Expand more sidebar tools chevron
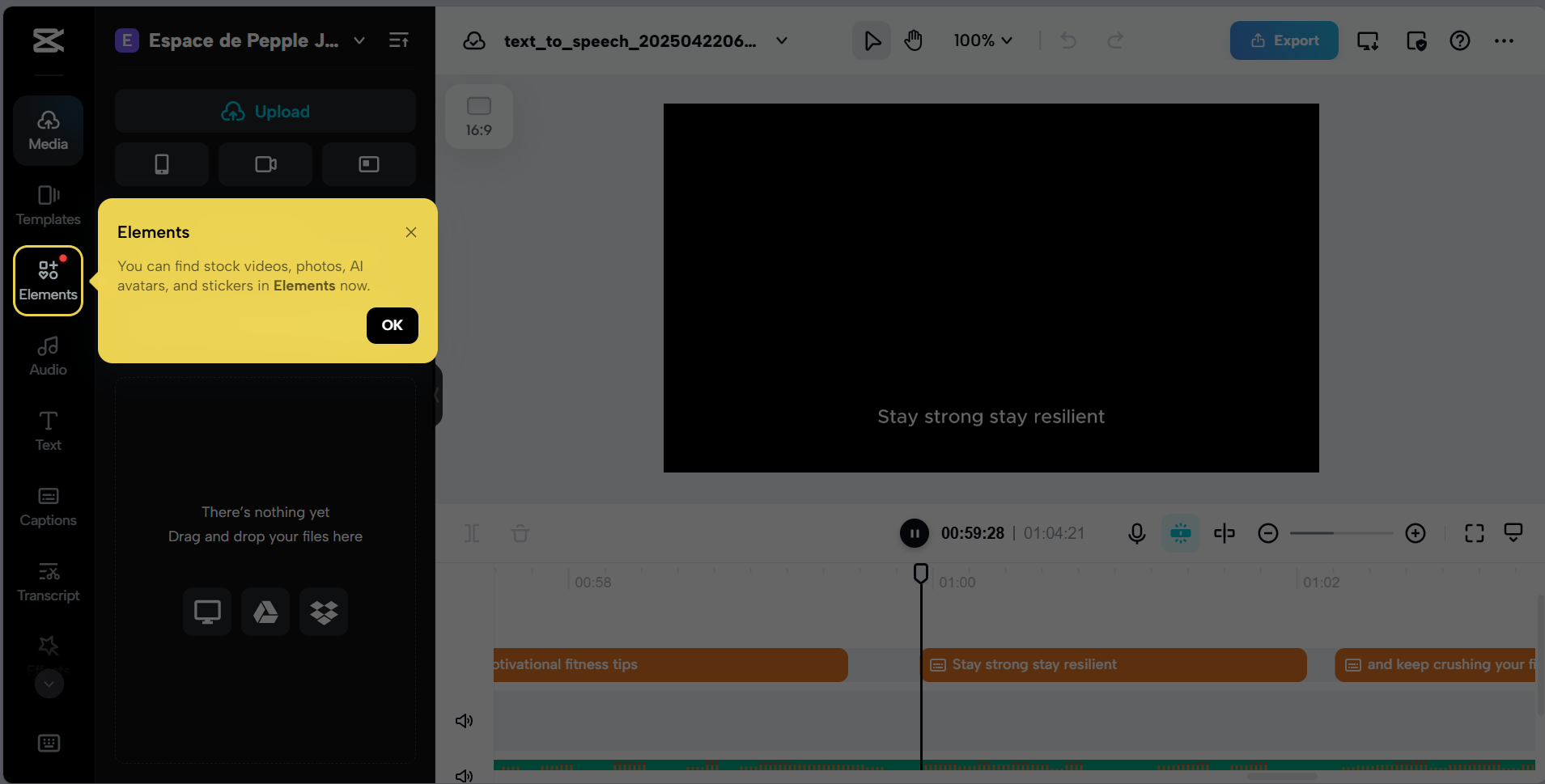1545x784 pixels. tap(49, 684)
